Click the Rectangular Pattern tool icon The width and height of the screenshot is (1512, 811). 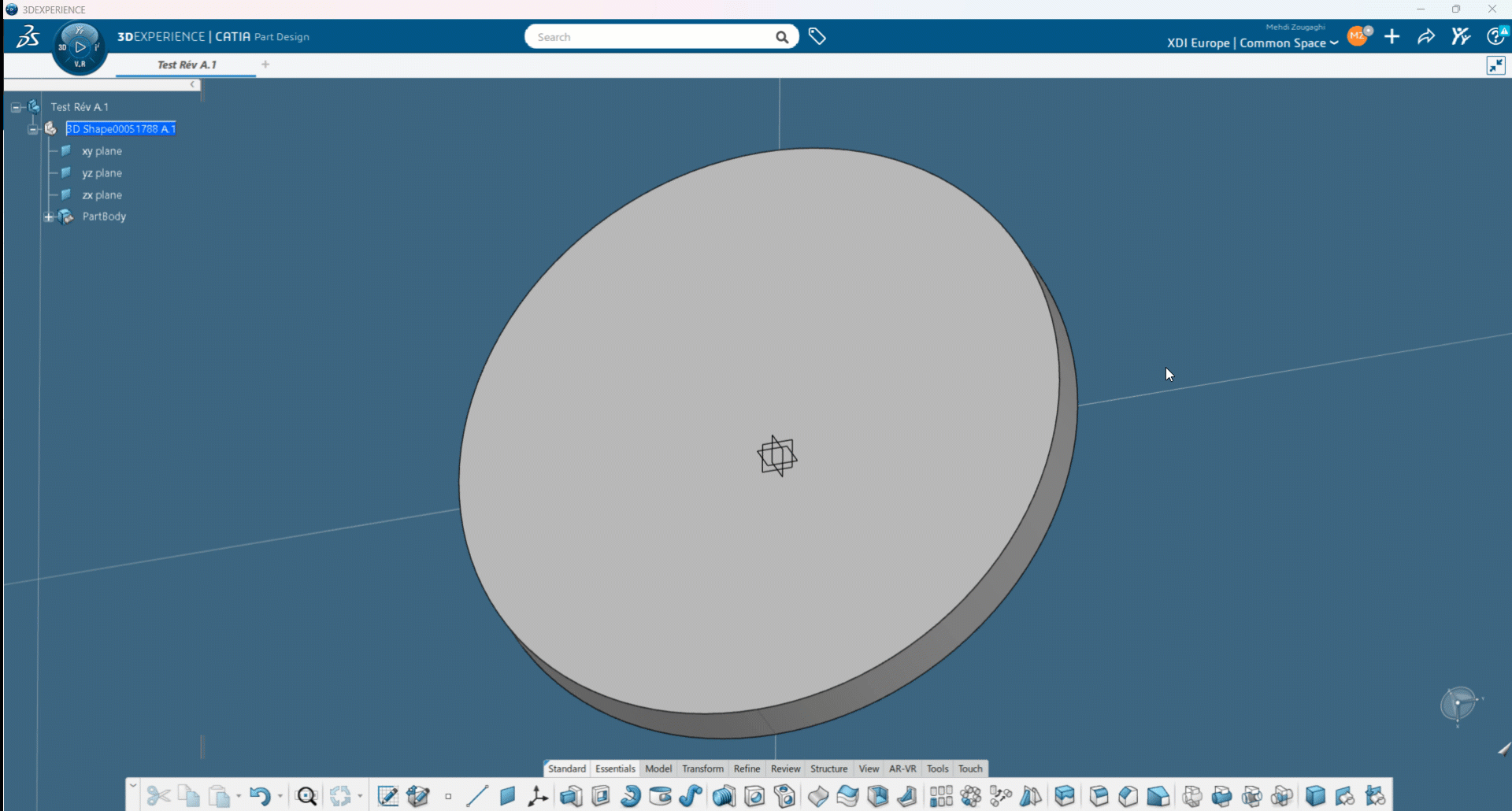click(940, 796)
